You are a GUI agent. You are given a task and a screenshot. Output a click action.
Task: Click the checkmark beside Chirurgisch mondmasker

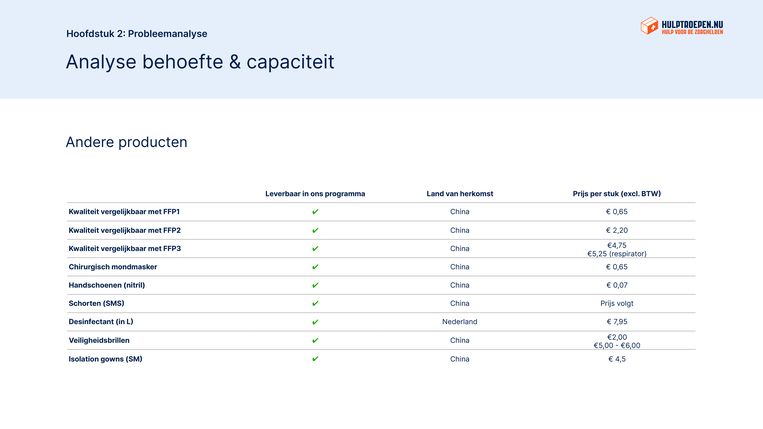point(315,267)
